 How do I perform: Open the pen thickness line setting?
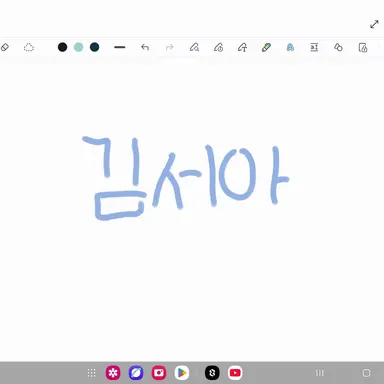120,47
